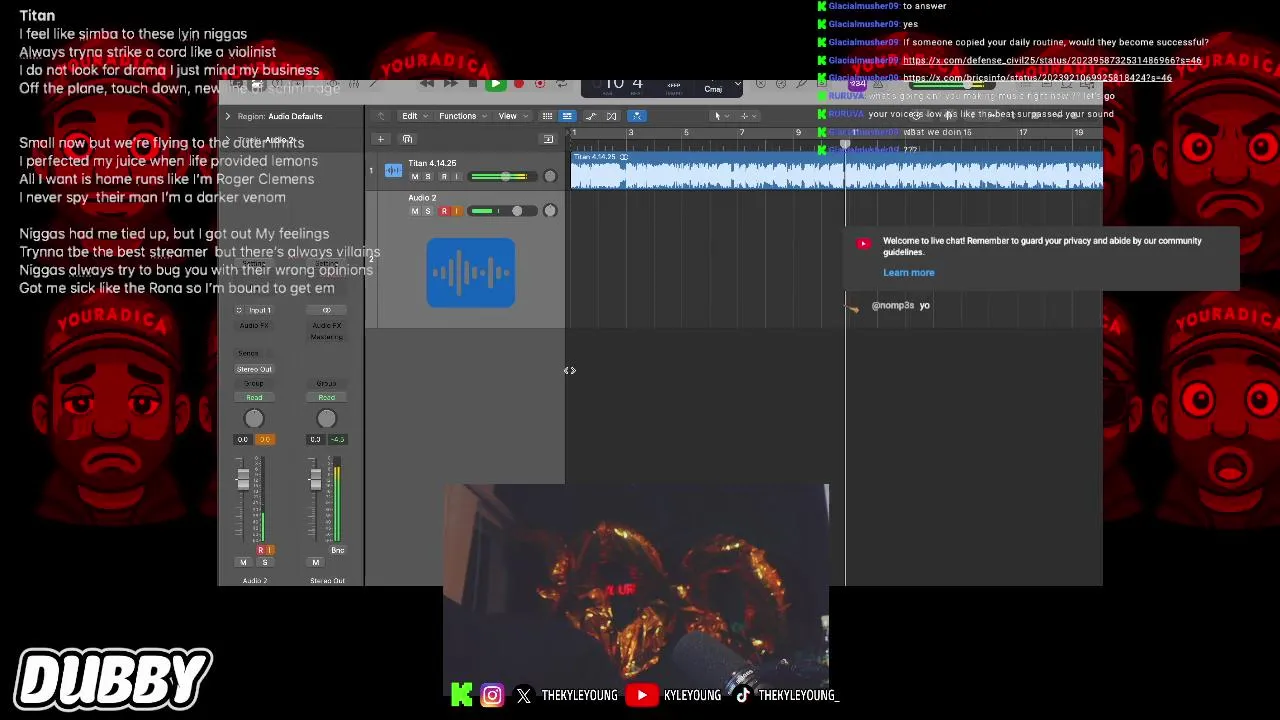The height and width of the screenshot is (720, 1280).
Task: Adjust the Audio 2 channel strip fader
Action: tap(243, 480)
